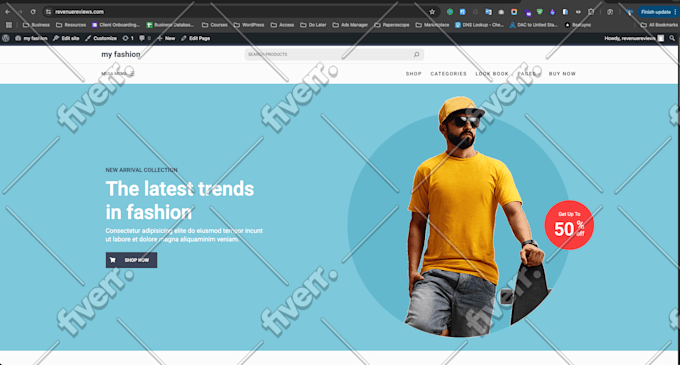Open the New menu in admin bar

pos(166,38)
